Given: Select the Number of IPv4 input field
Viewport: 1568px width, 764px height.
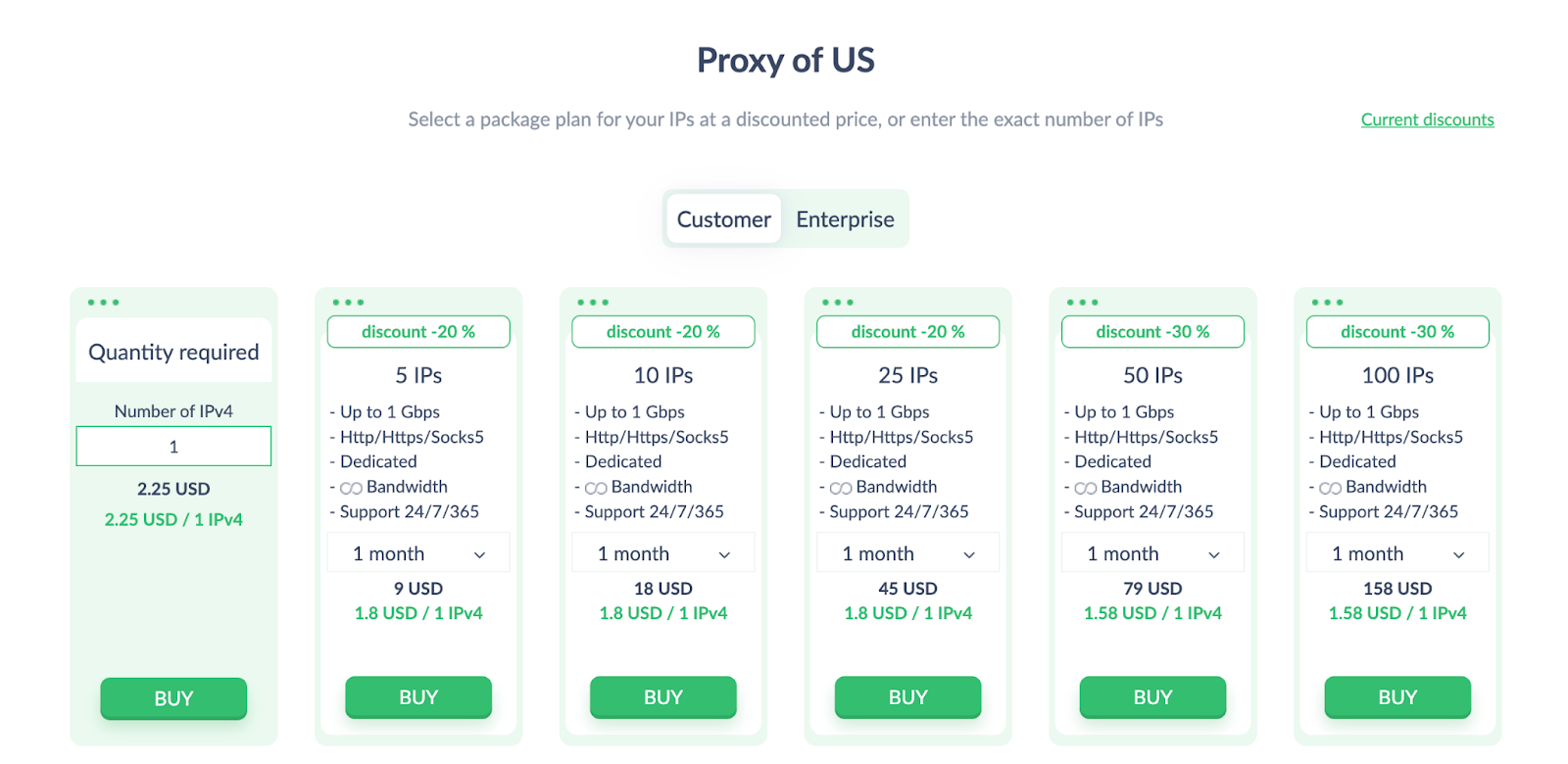Looking at the screenshot, I should (x=173, y=446).
